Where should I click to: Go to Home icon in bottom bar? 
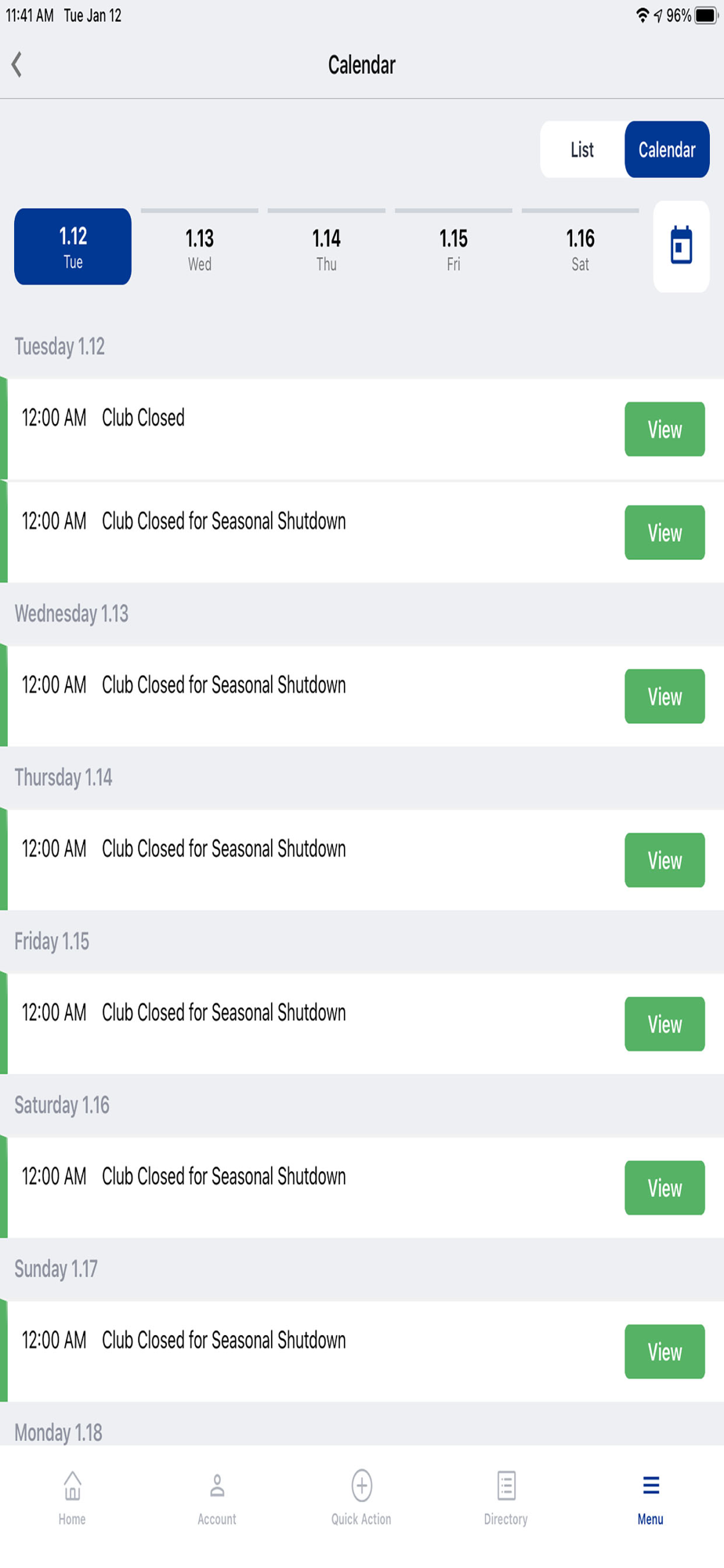coord(72,1486)
